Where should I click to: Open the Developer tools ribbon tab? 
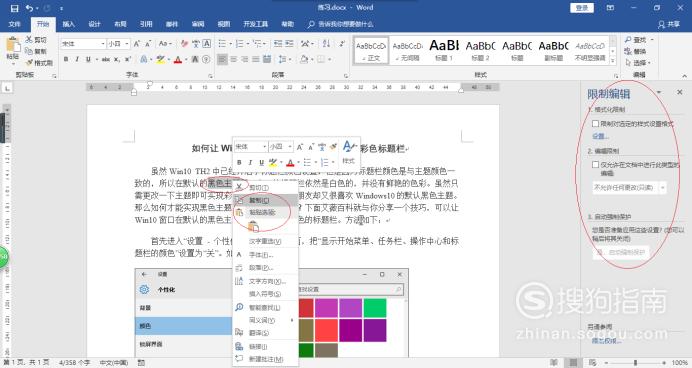(256, 24)
